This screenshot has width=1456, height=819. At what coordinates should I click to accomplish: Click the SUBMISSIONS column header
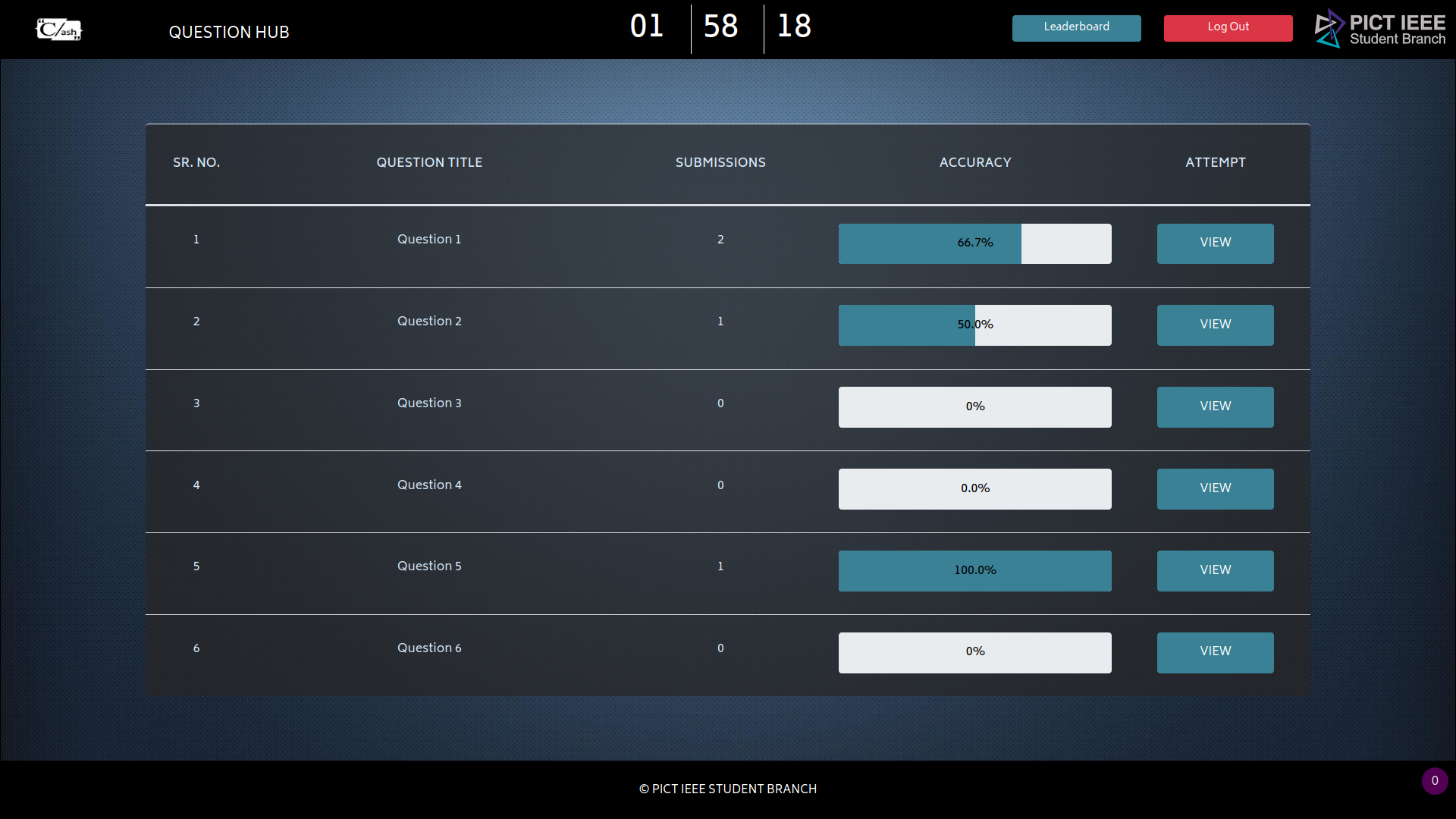(x=720, y=162)
